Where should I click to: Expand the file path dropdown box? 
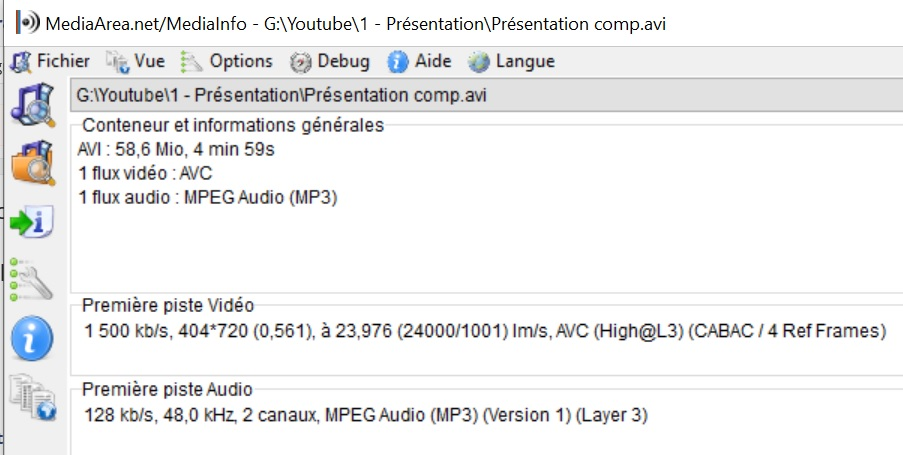click(487, 95)
